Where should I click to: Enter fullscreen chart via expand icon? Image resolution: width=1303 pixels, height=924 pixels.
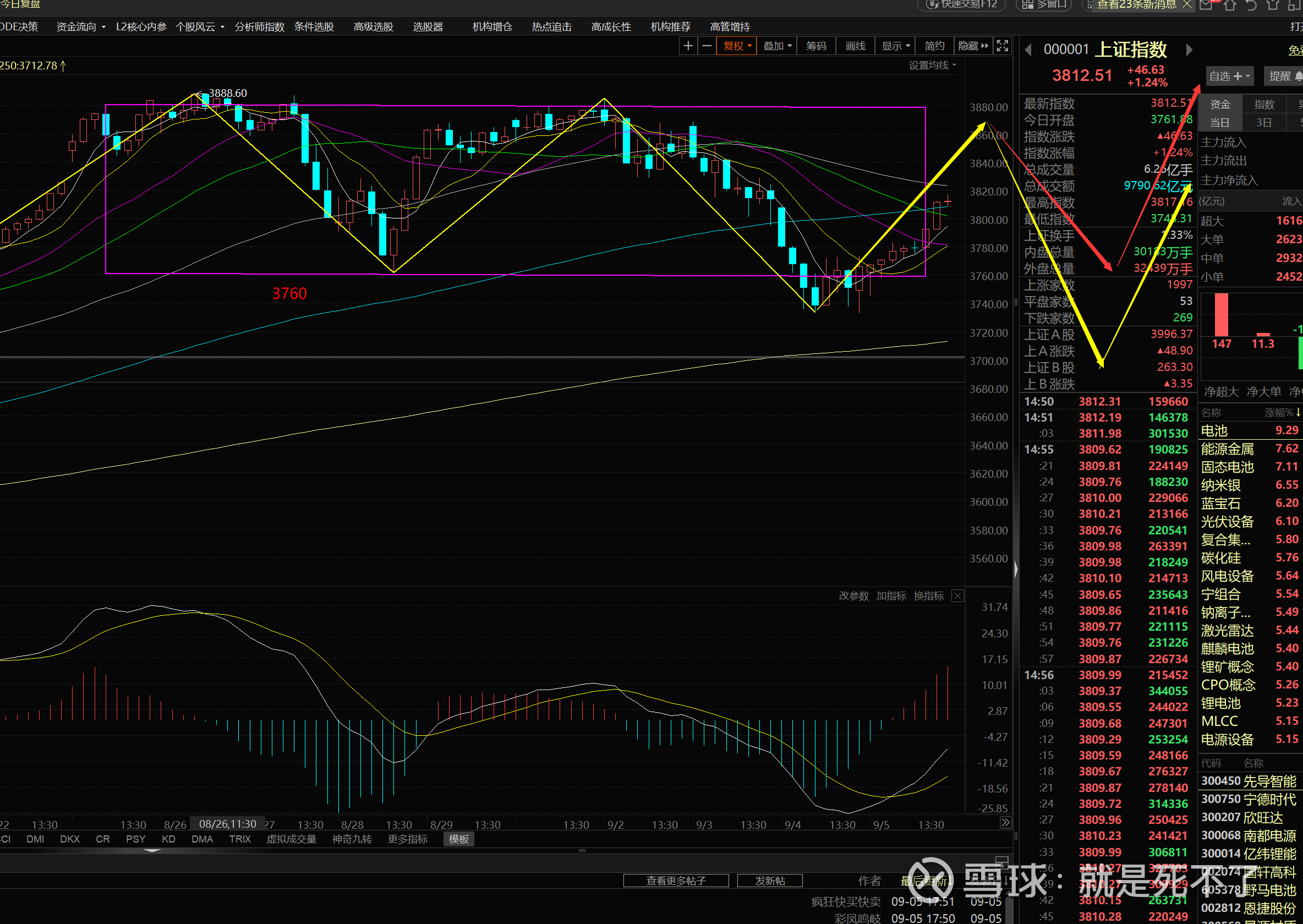tap(1003, 46)
